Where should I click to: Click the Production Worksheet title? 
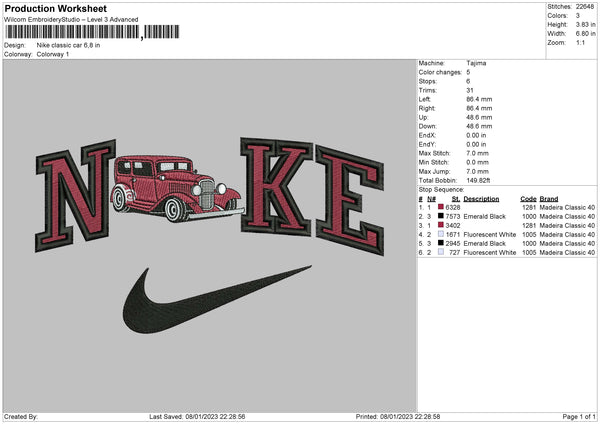55,9
